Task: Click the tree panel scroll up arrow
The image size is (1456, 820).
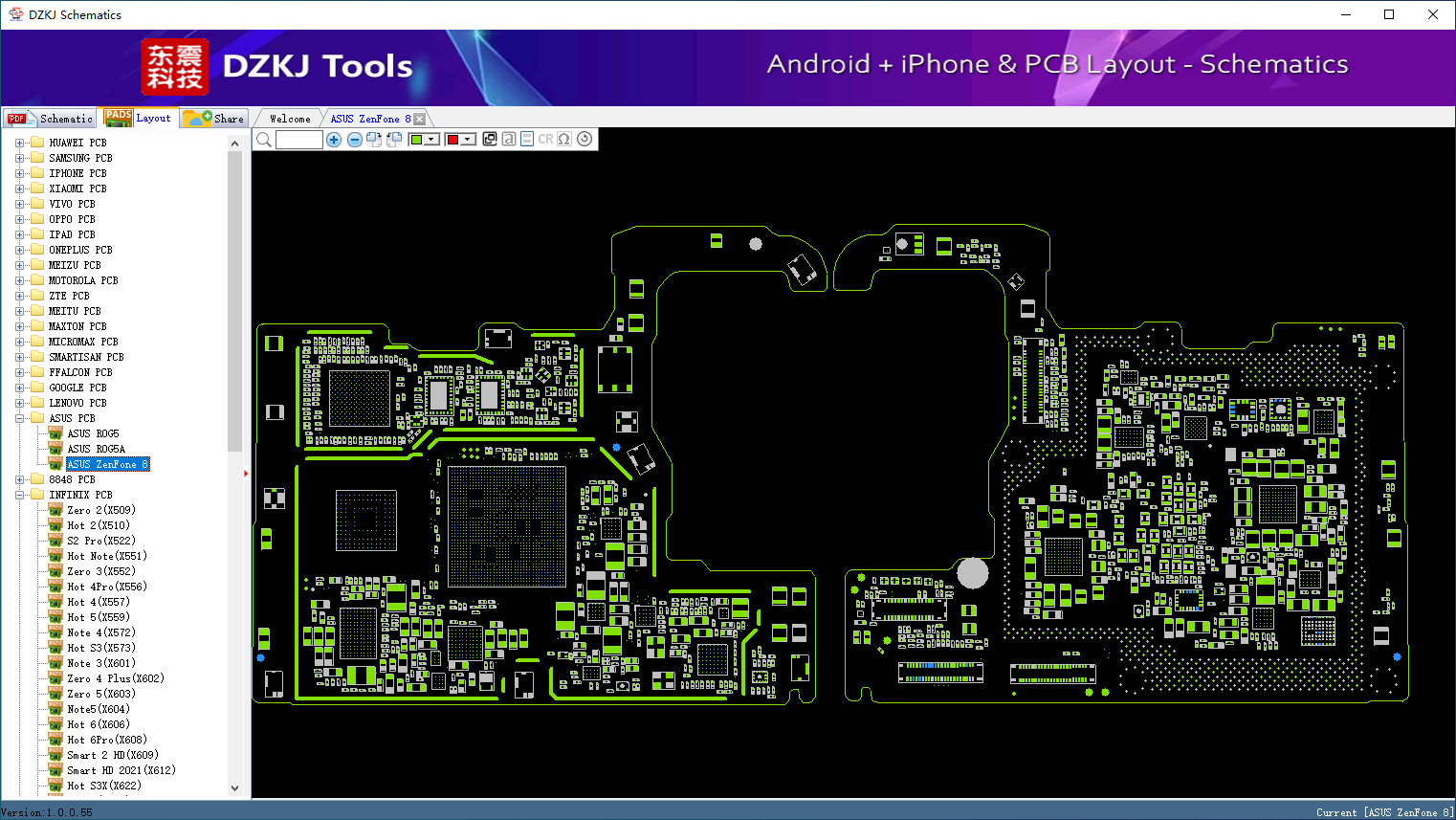Action: tap(235, 144)
